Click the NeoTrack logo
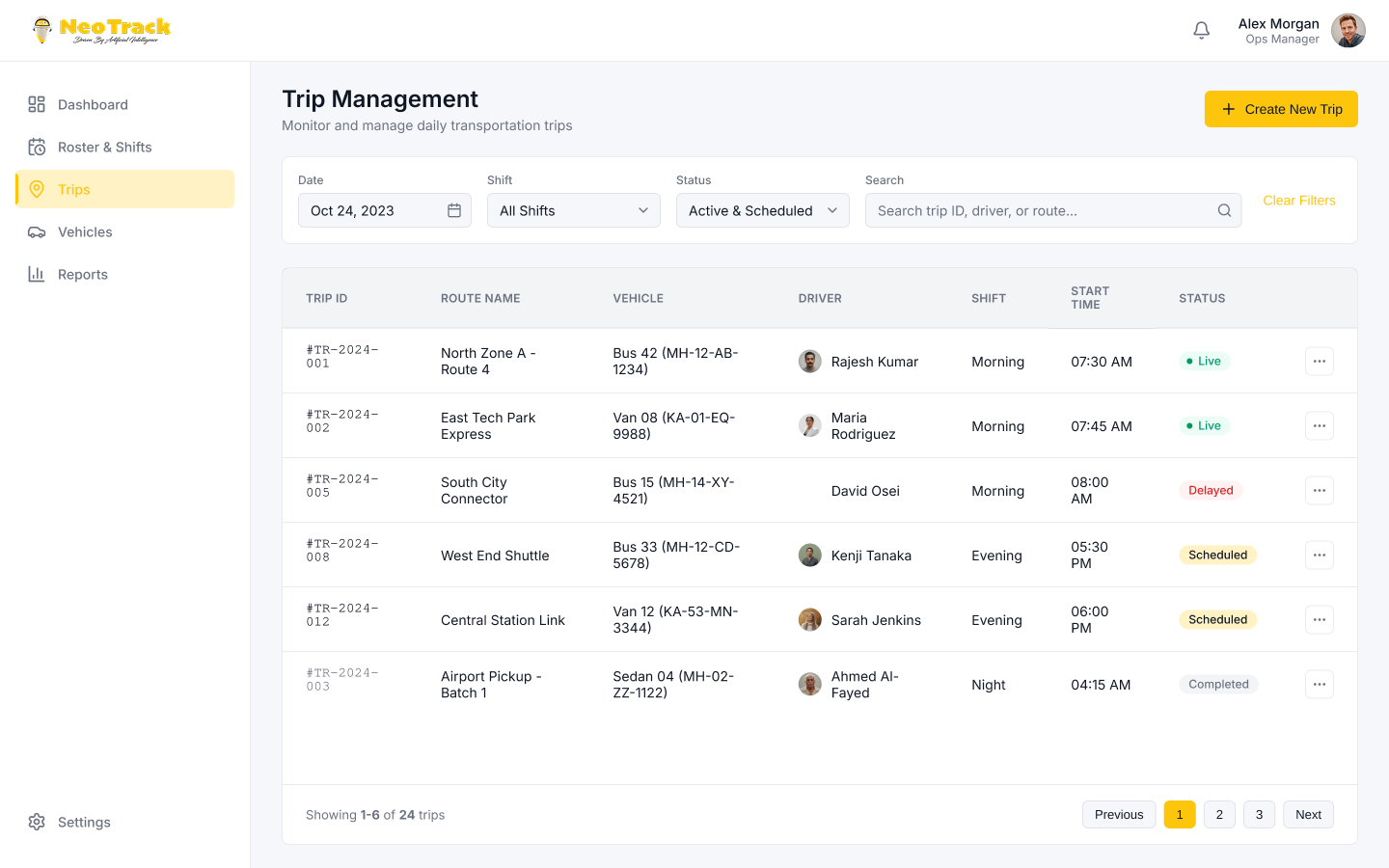Image resolution: width=1389 pixels, height=868 pixels. [x=101, y=31]
